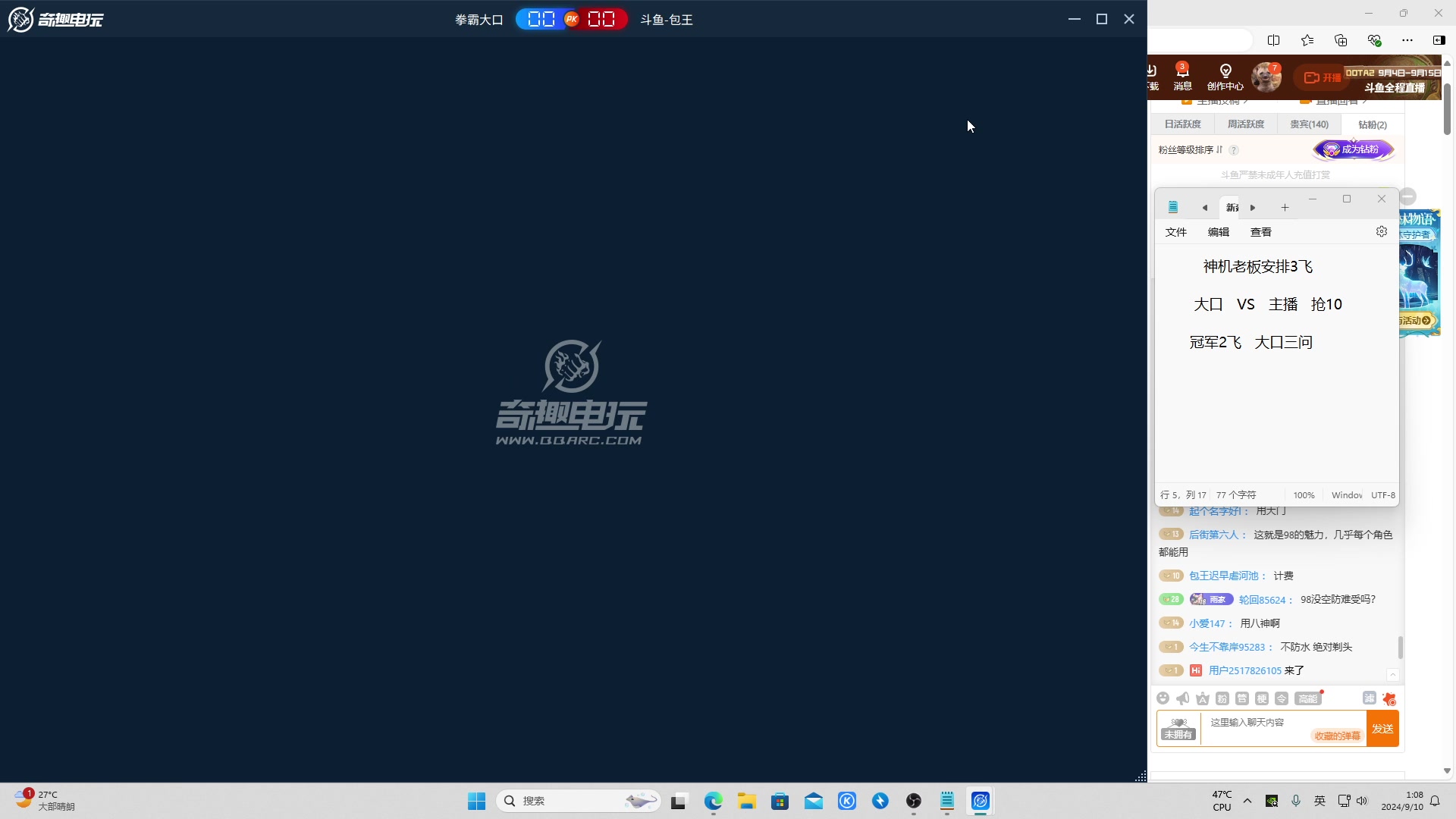
Task: Click username 轮回85624 in chat
Action: (1262, 600)
